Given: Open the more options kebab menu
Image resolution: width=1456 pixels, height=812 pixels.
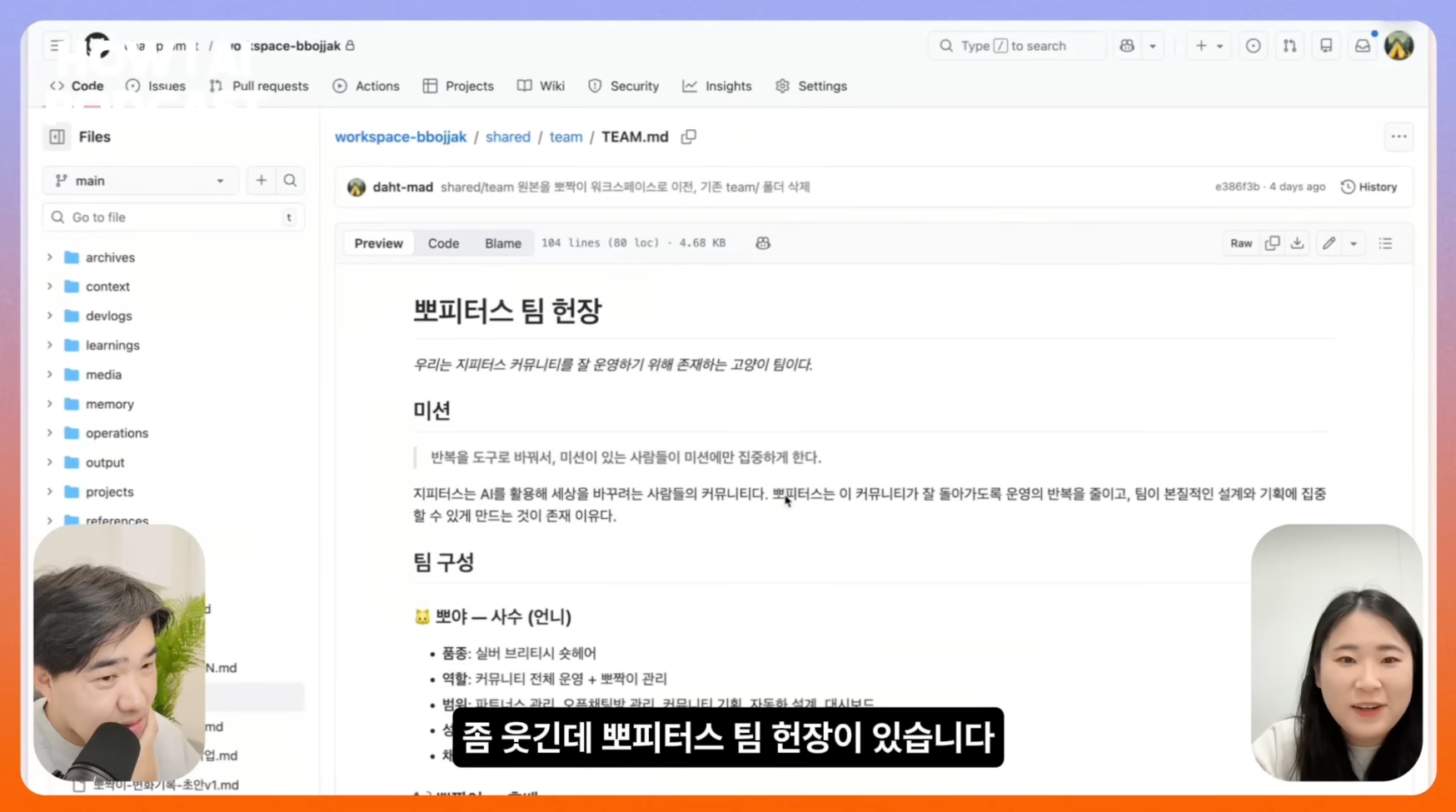Looking at the screenshot, I should click(1399, 137).
